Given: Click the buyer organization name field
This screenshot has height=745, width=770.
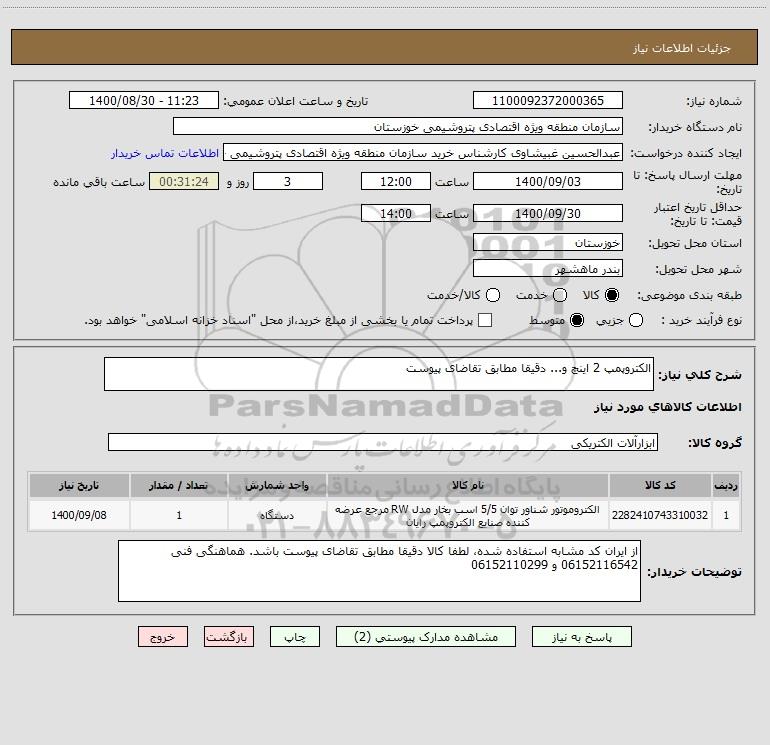Looking at the screenshot, I should point(398,127).
